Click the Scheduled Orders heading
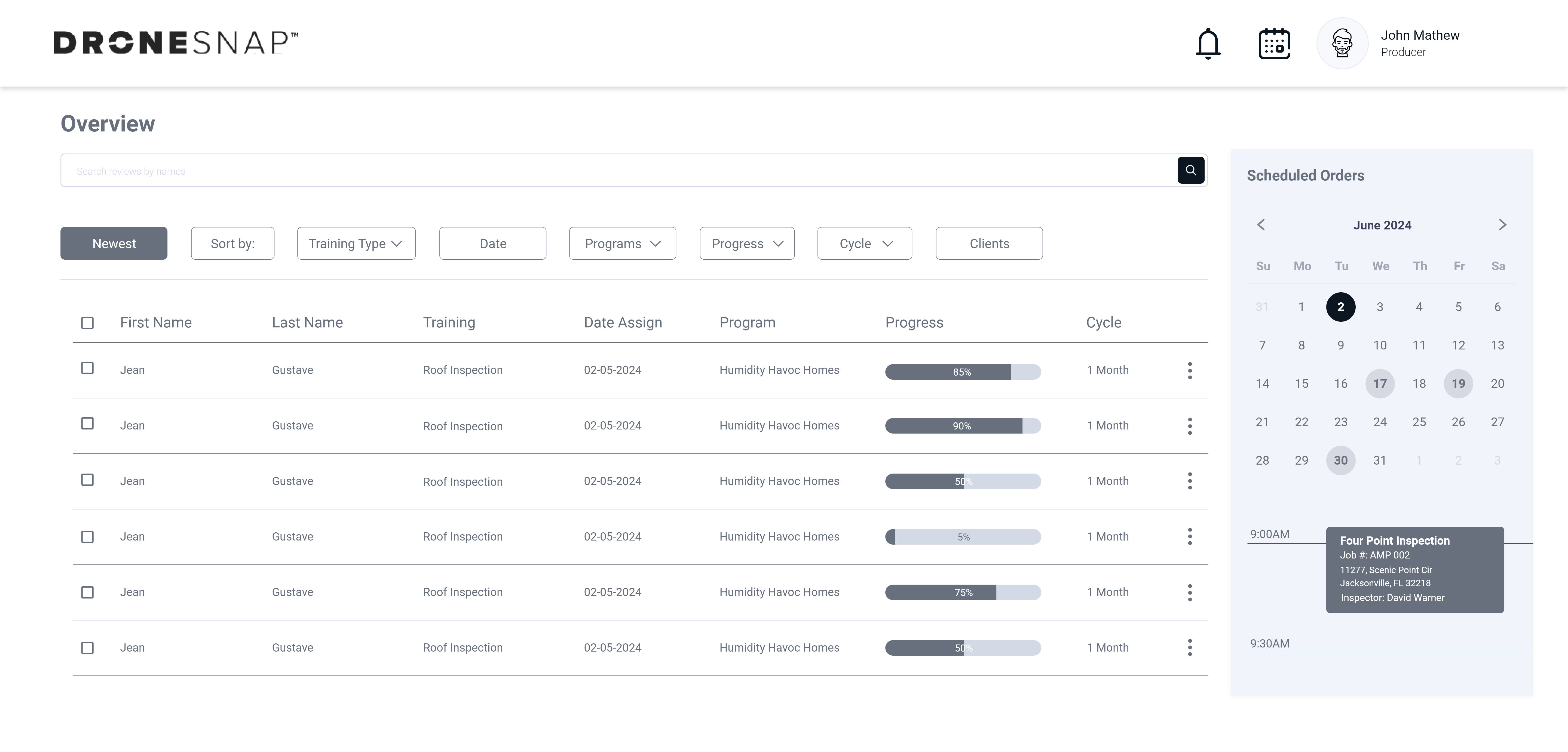The width and height of the screenshot is (1568, 752). [x=1305, y=175]
